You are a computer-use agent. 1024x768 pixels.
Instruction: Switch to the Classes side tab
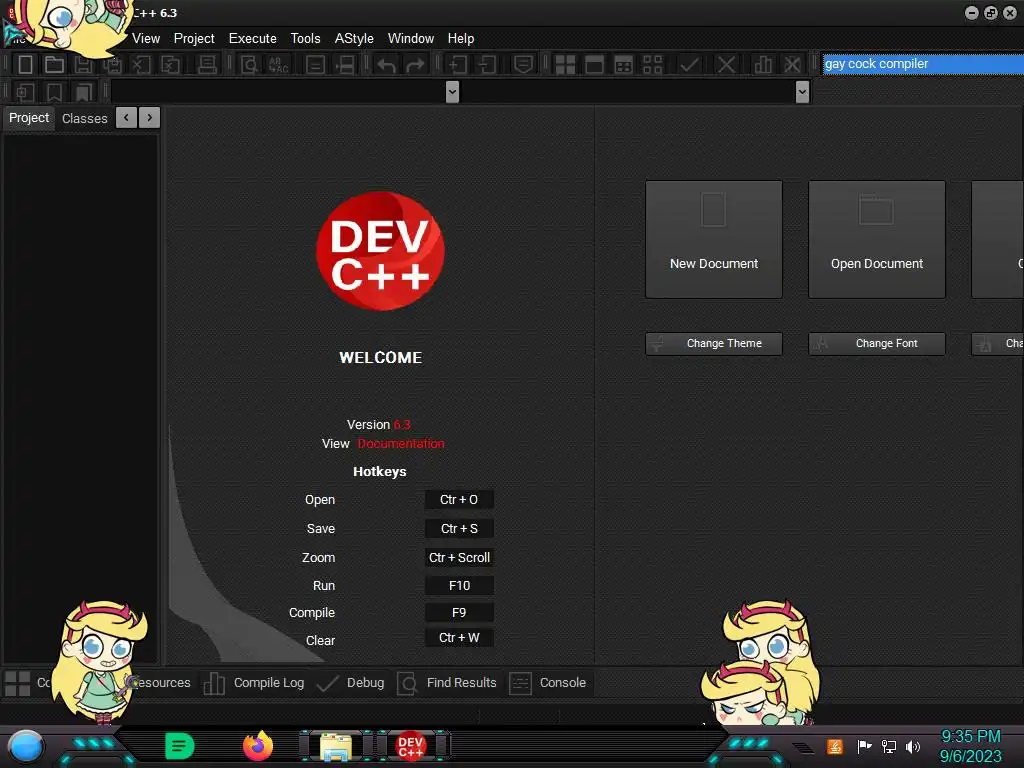click(x=84, y=118)
